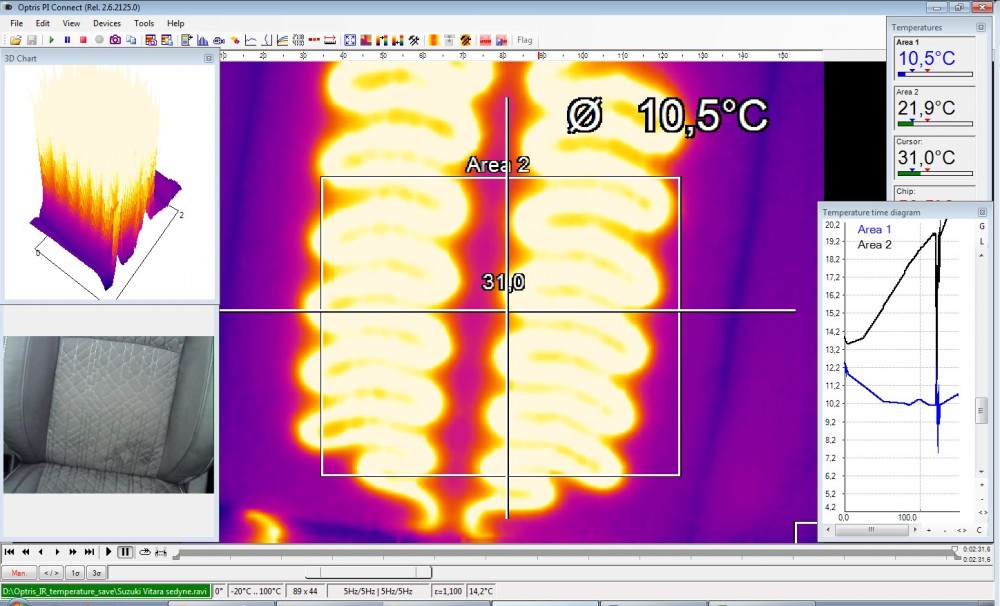Click the G button in time diagram
Image resolution: width=1000 pixels, height=606 pixels.
point(982,226)
